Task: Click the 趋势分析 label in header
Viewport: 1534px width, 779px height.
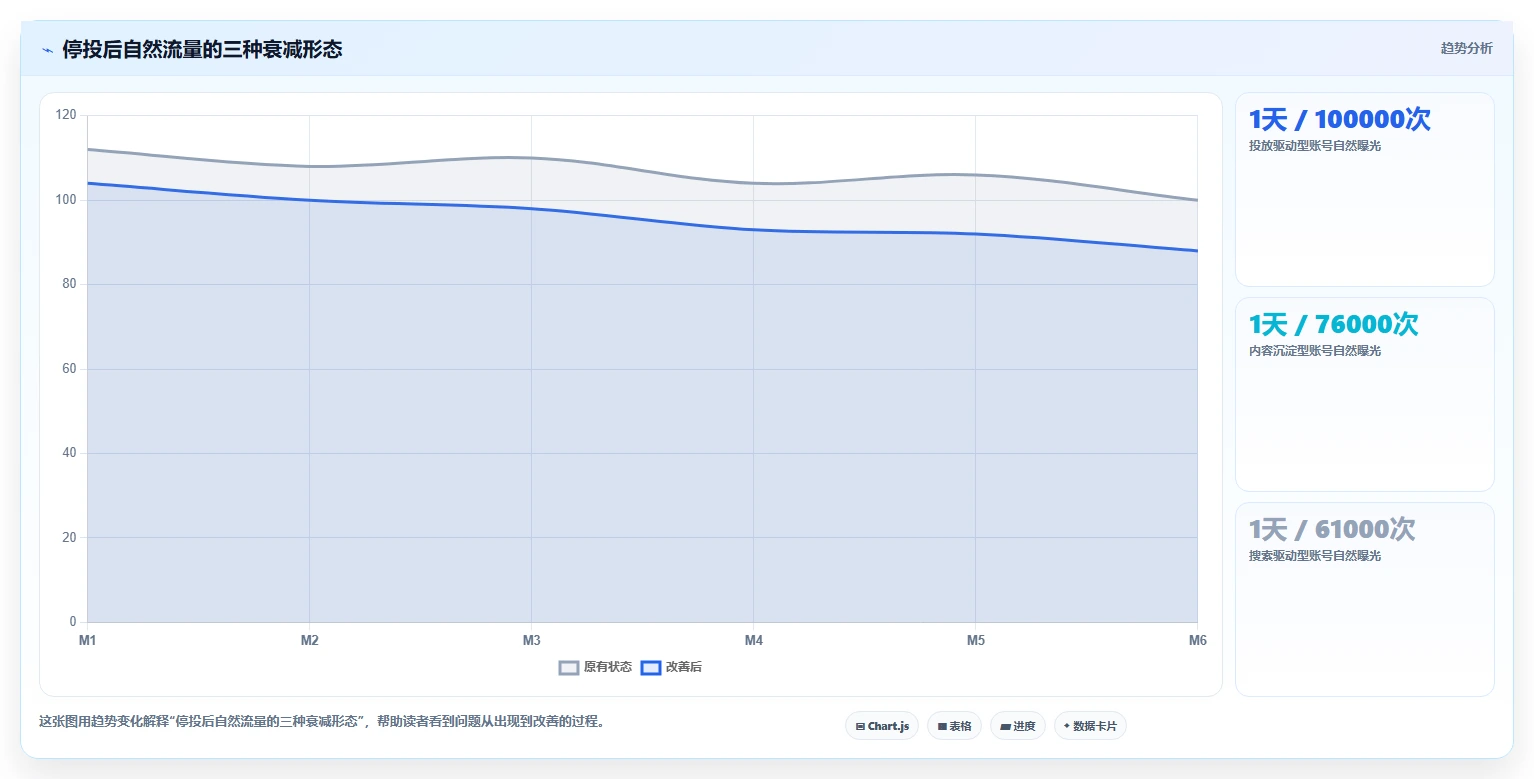Action: [1466, 48]
